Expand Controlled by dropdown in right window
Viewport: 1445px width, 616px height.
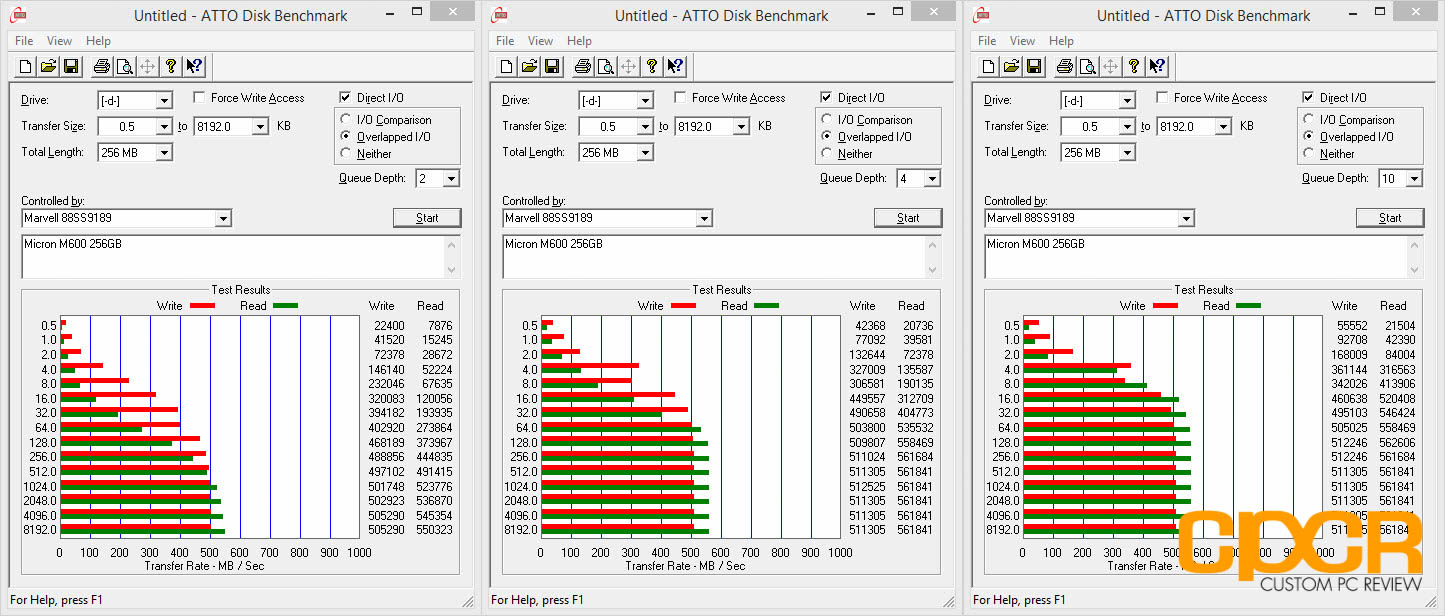pyautogui.click(x=1186, y=219)
